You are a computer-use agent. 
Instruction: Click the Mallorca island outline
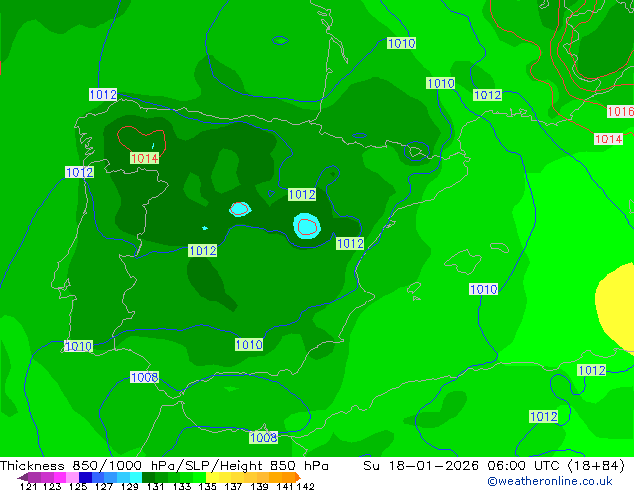point(463,262)
